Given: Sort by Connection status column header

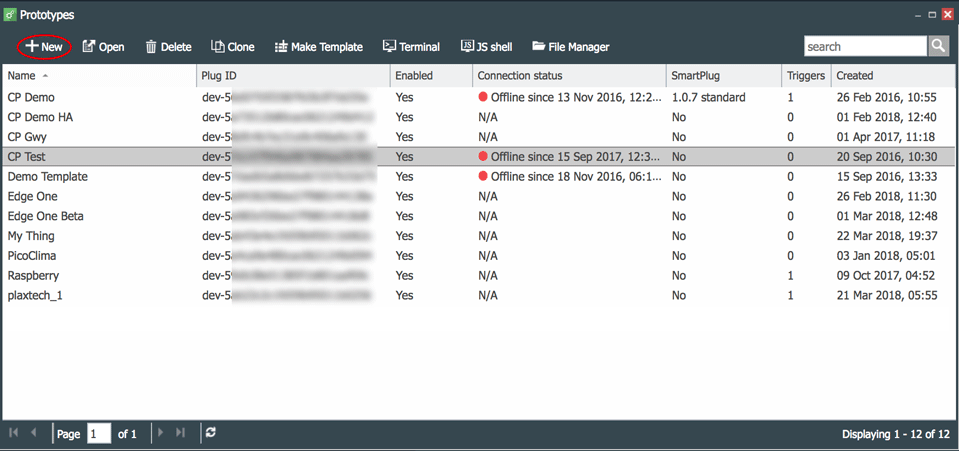Looking at the screenshot, I should click(x=569, y=76).
